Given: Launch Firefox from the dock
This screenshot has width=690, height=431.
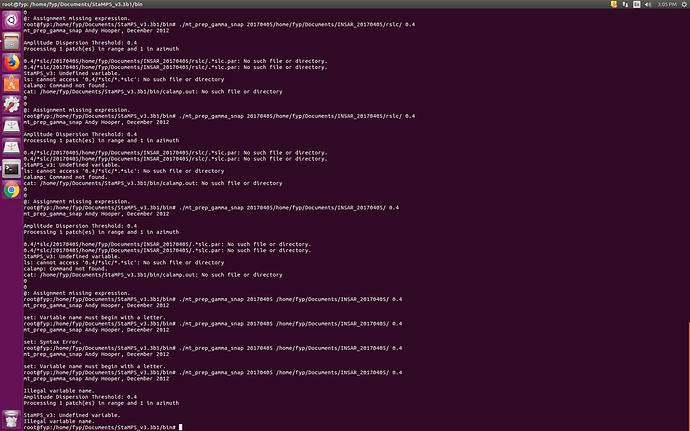Looking at the screenshot, I should (x=11, y=63).
